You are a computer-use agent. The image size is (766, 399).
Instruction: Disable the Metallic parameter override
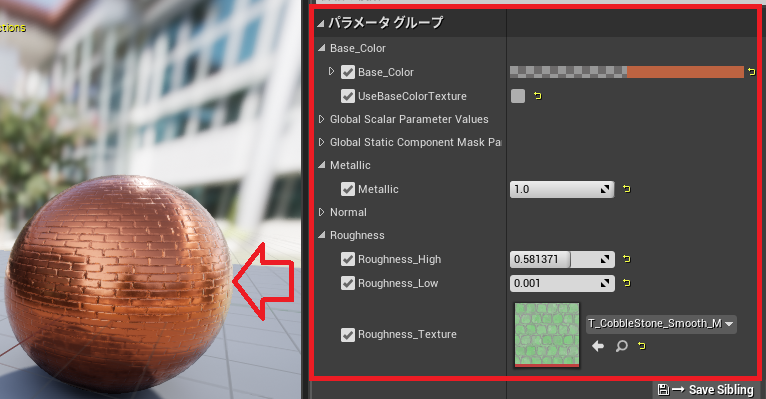click(x=348, y=189)
